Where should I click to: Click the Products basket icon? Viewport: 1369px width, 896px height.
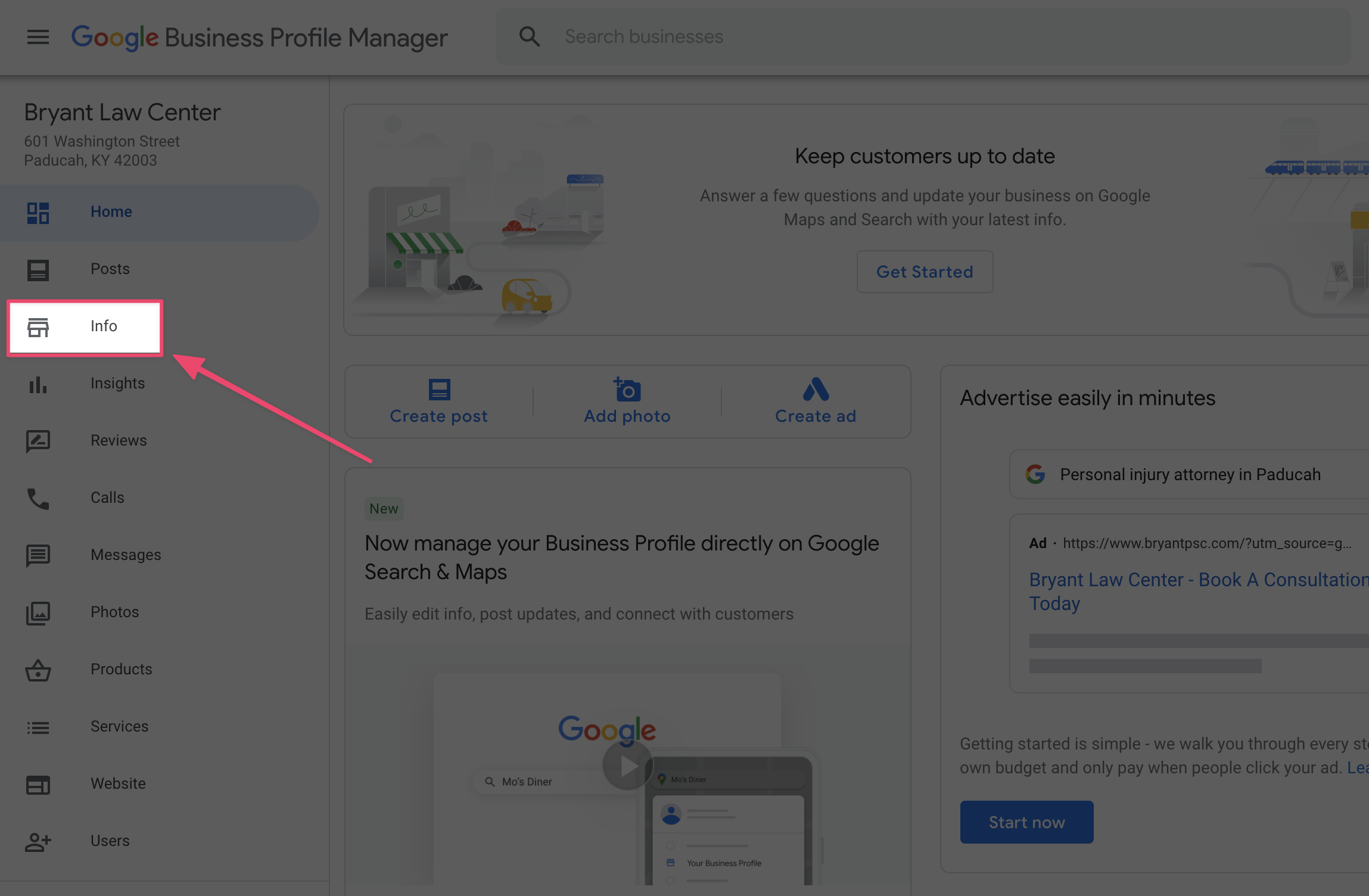pos(38,670)
